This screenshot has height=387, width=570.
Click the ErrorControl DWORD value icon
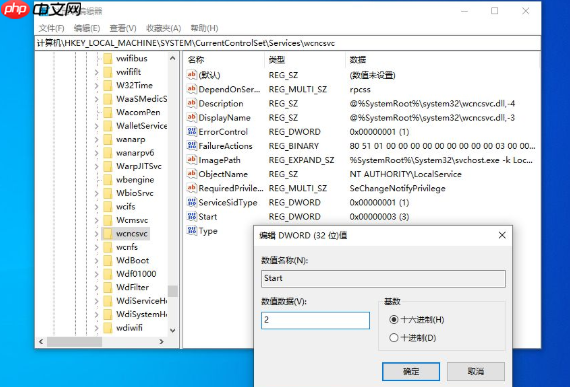tap(192, 132)
